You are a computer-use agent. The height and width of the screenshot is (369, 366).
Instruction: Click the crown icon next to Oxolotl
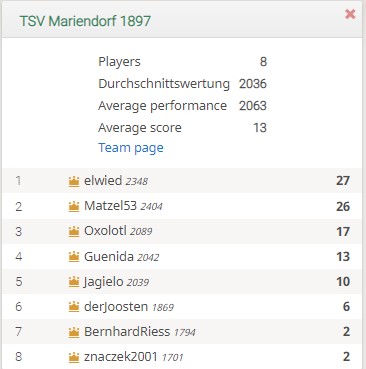point(74,231)
